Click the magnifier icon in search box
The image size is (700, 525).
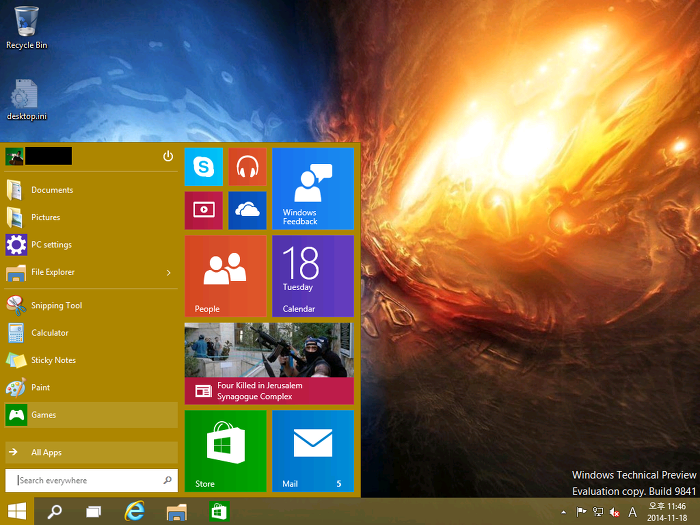tap(167, 480)
